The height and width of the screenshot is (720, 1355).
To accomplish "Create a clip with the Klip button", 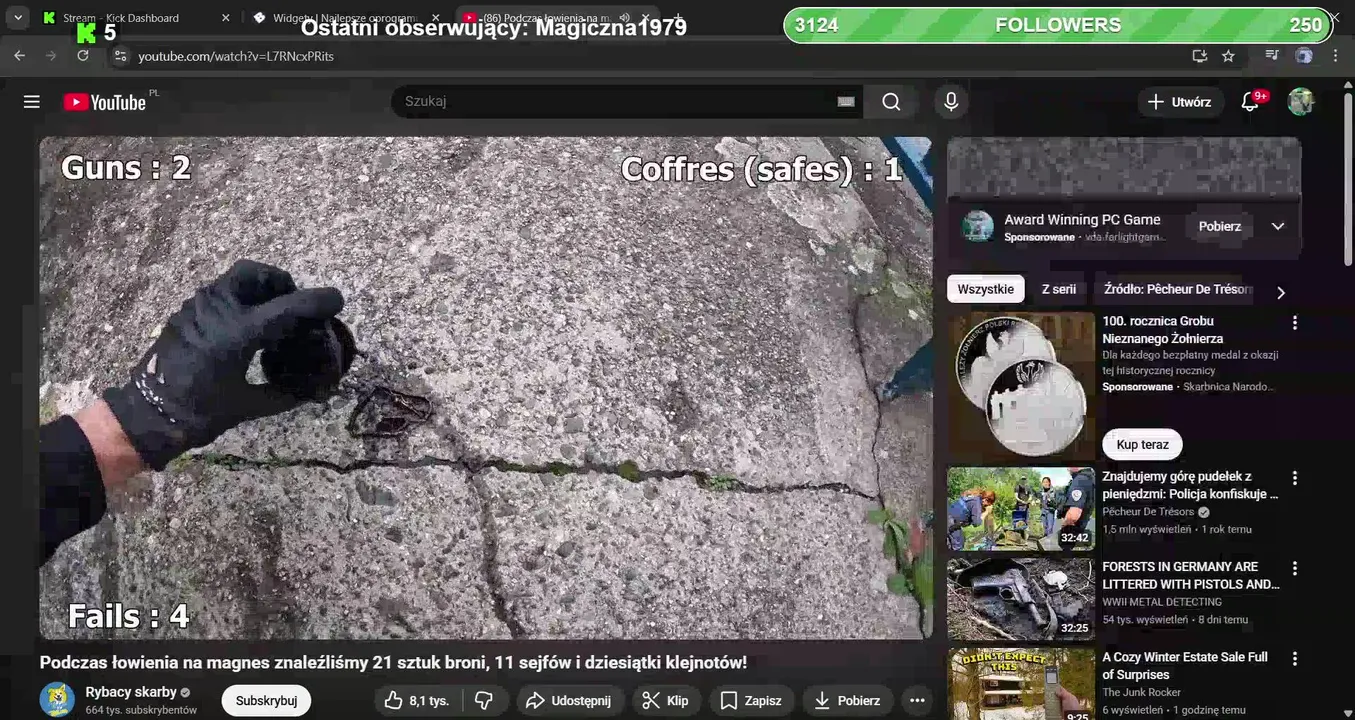I will [665, 701].
